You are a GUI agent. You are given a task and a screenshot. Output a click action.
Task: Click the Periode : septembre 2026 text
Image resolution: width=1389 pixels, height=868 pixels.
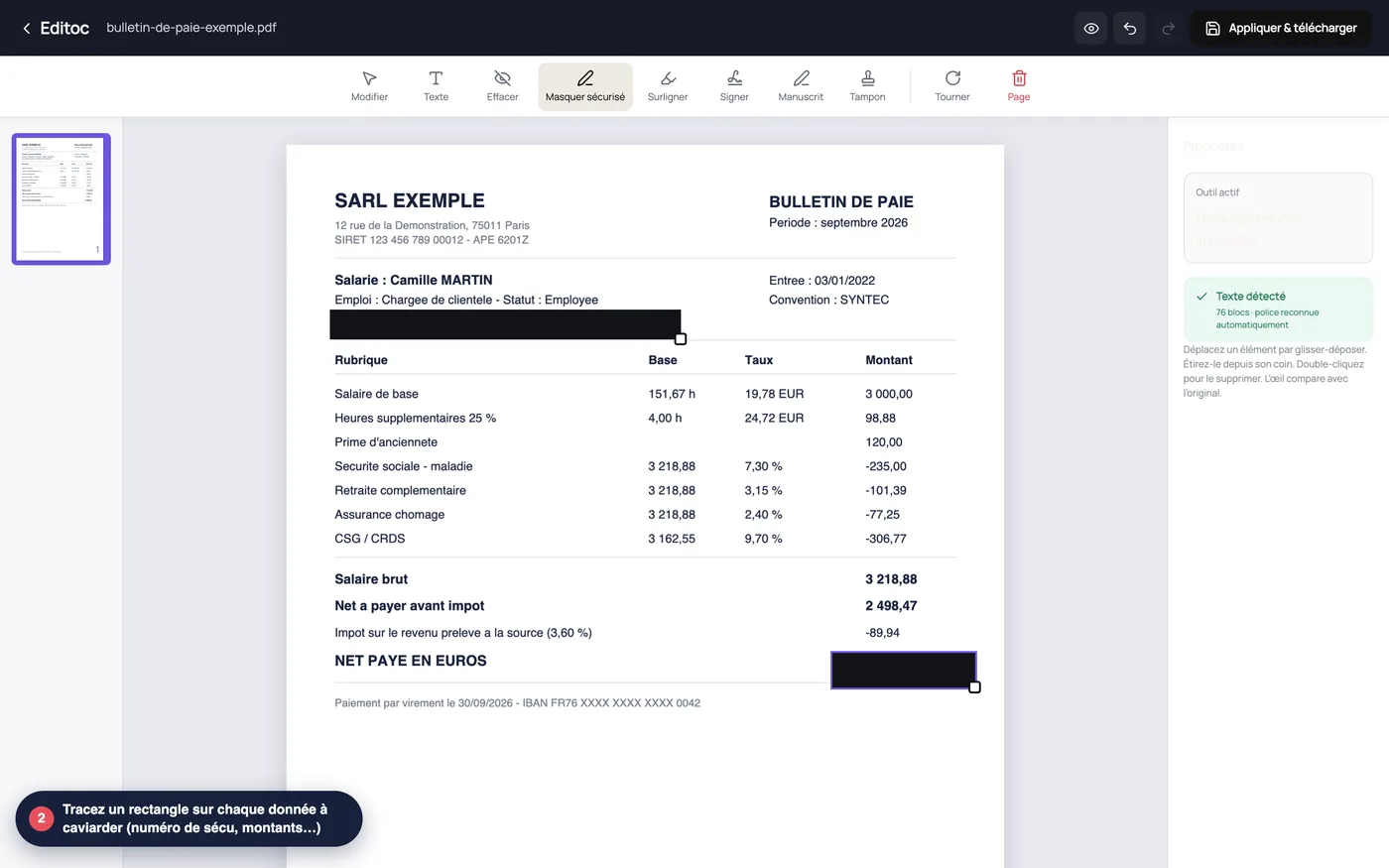coord(838,222)
